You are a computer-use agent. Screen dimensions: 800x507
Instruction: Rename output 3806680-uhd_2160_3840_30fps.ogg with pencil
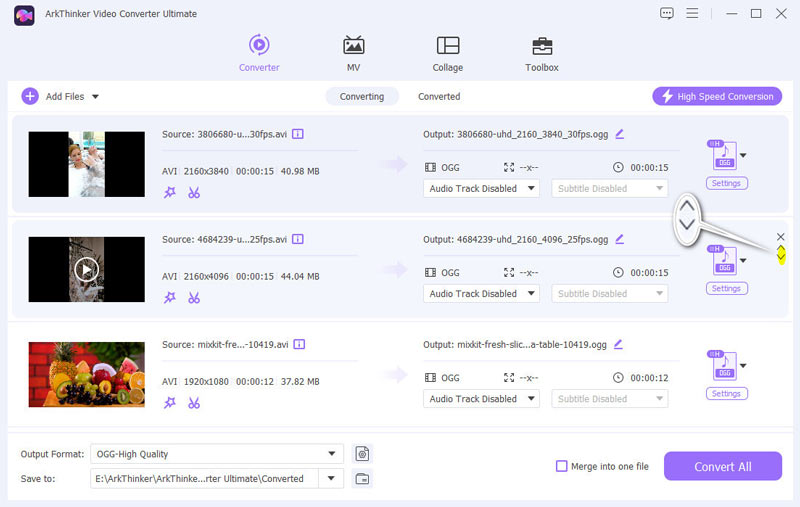619,134
